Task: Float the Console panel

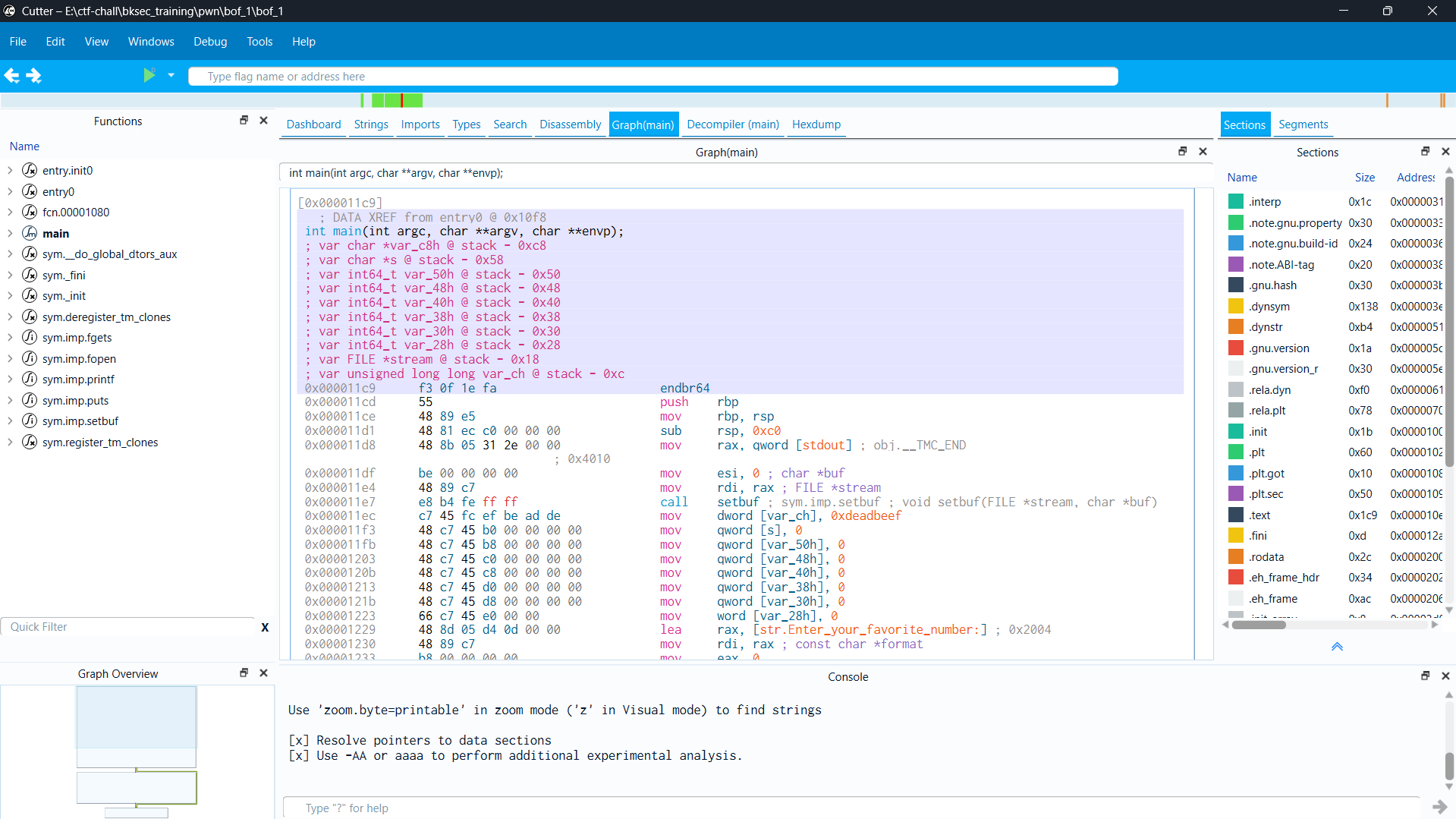Action: pyautogui.click(x=1425, y=676)
